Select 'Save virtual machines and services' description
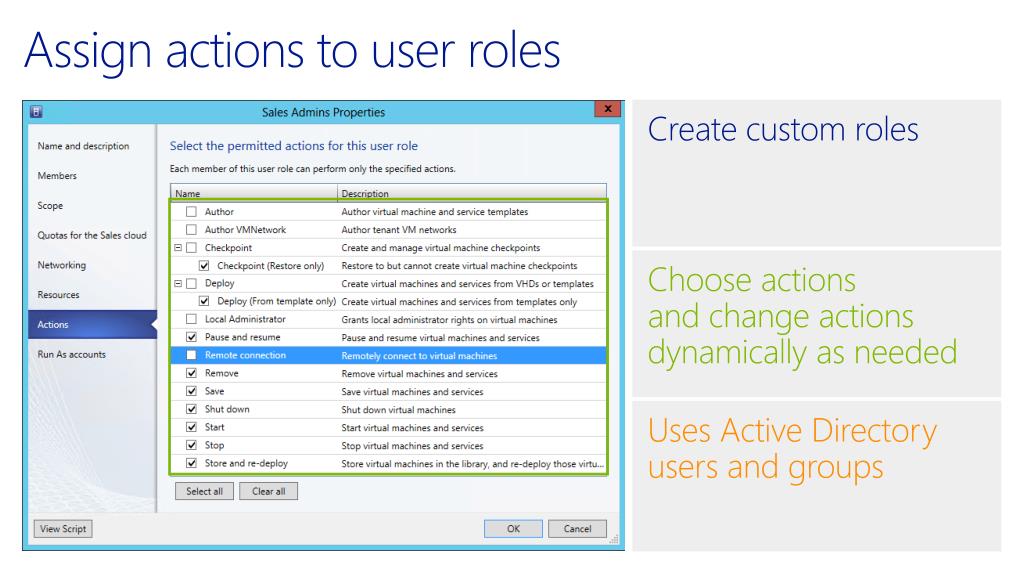Image resolution: width=1024 pixels, height=576 pixels. [x=413, y=392]
